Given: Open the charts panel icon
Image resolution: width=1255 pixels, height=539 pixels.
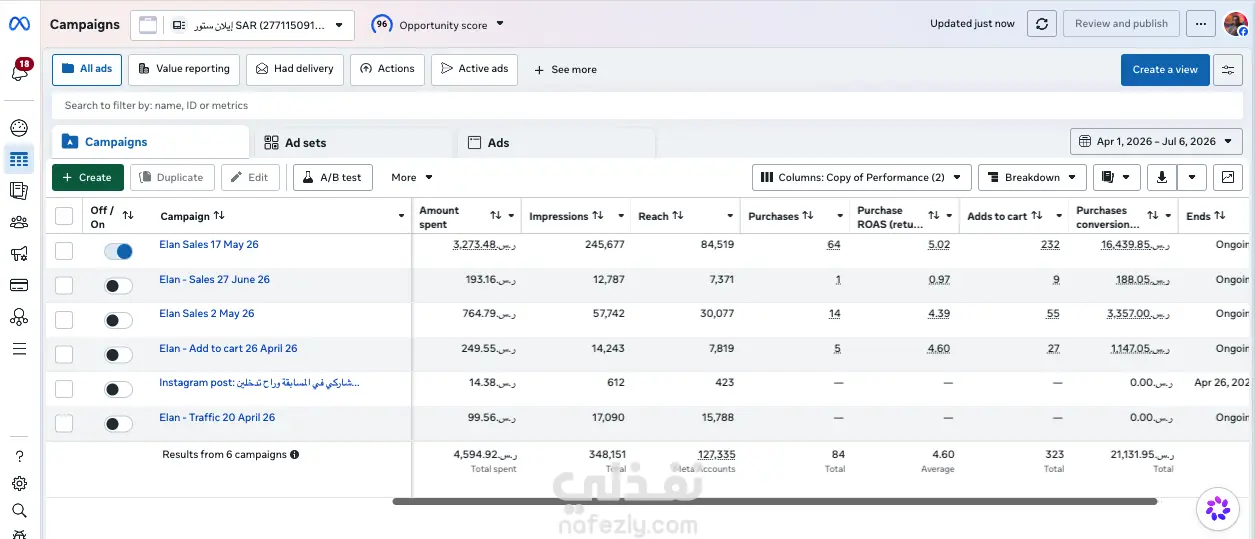Looking at the screenshot, I should point(1228,177).
